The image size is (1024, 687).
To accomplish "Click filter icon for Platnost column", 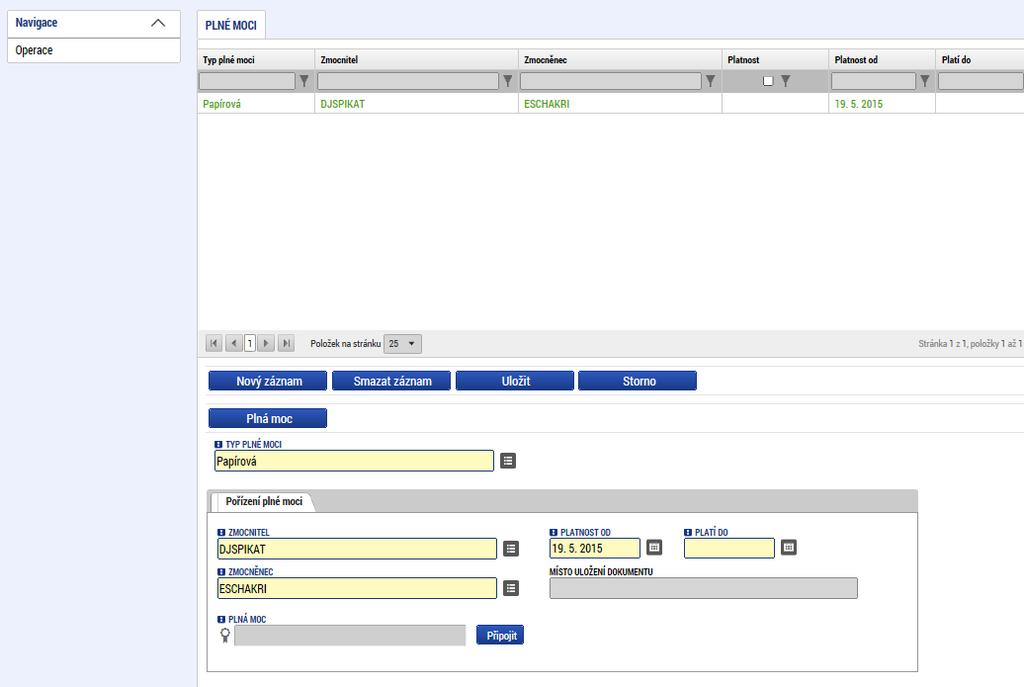I will click(x=786, y=81).
